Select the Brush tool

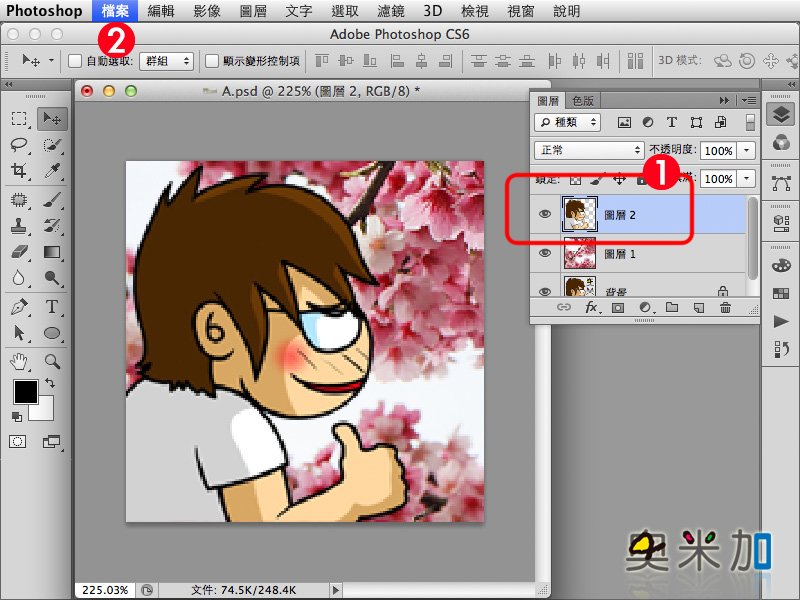point(52,199)
